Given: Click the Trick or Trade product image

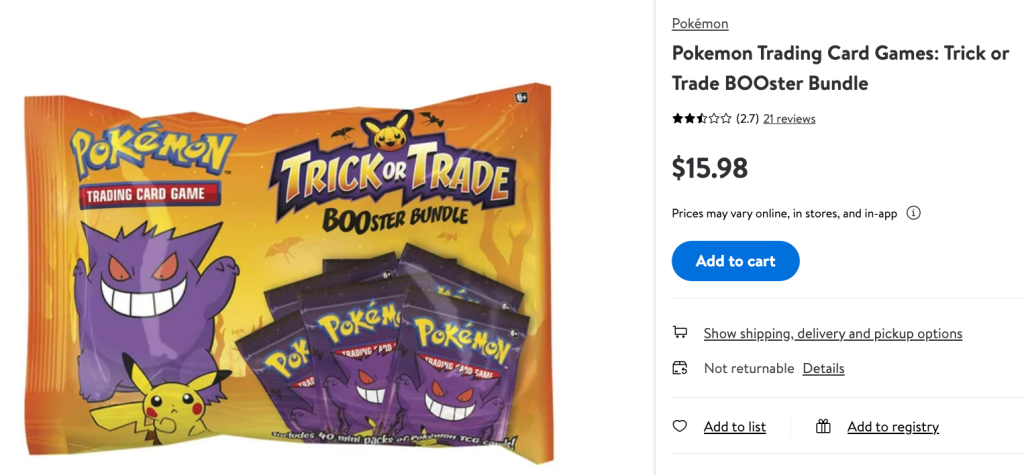Looking at the screenshot, I should click(x=290, y=270).
